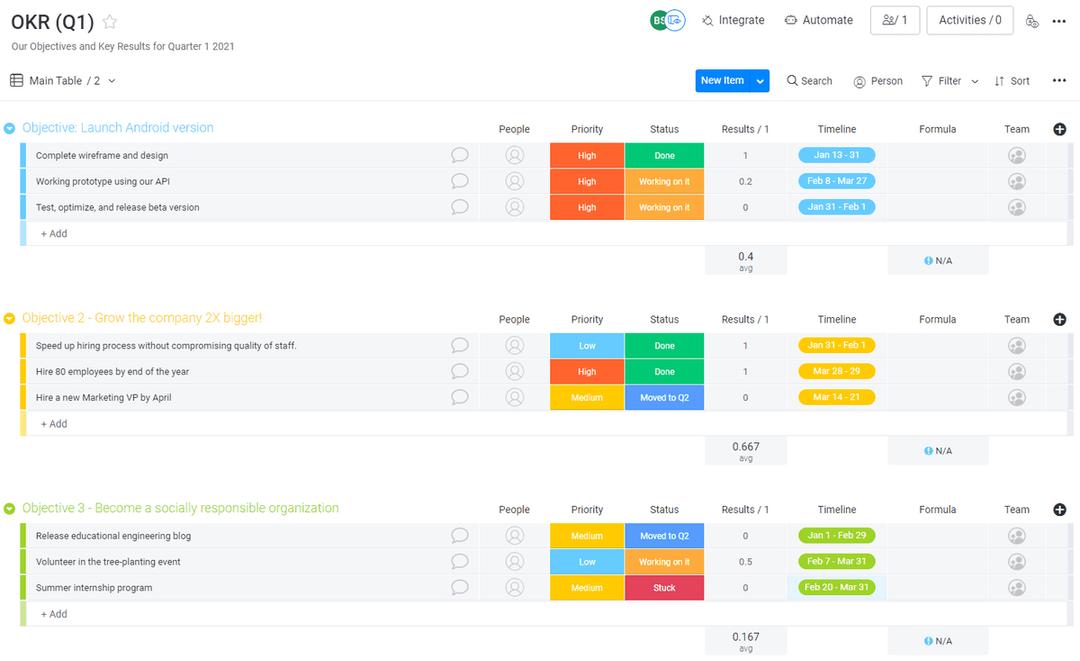Star the OKR (Q1) board as favorite
This screenshot has width=1080, height=661.
[108, 20]
